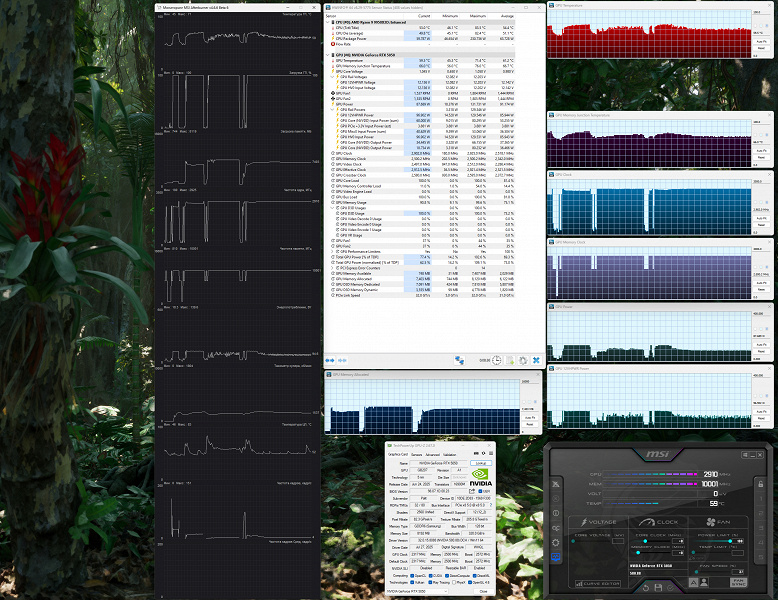The width and height of the screenshot is (778, 600).
Task: Click the Lookup button in GPU-Z
Action: (x=482, y=463)
